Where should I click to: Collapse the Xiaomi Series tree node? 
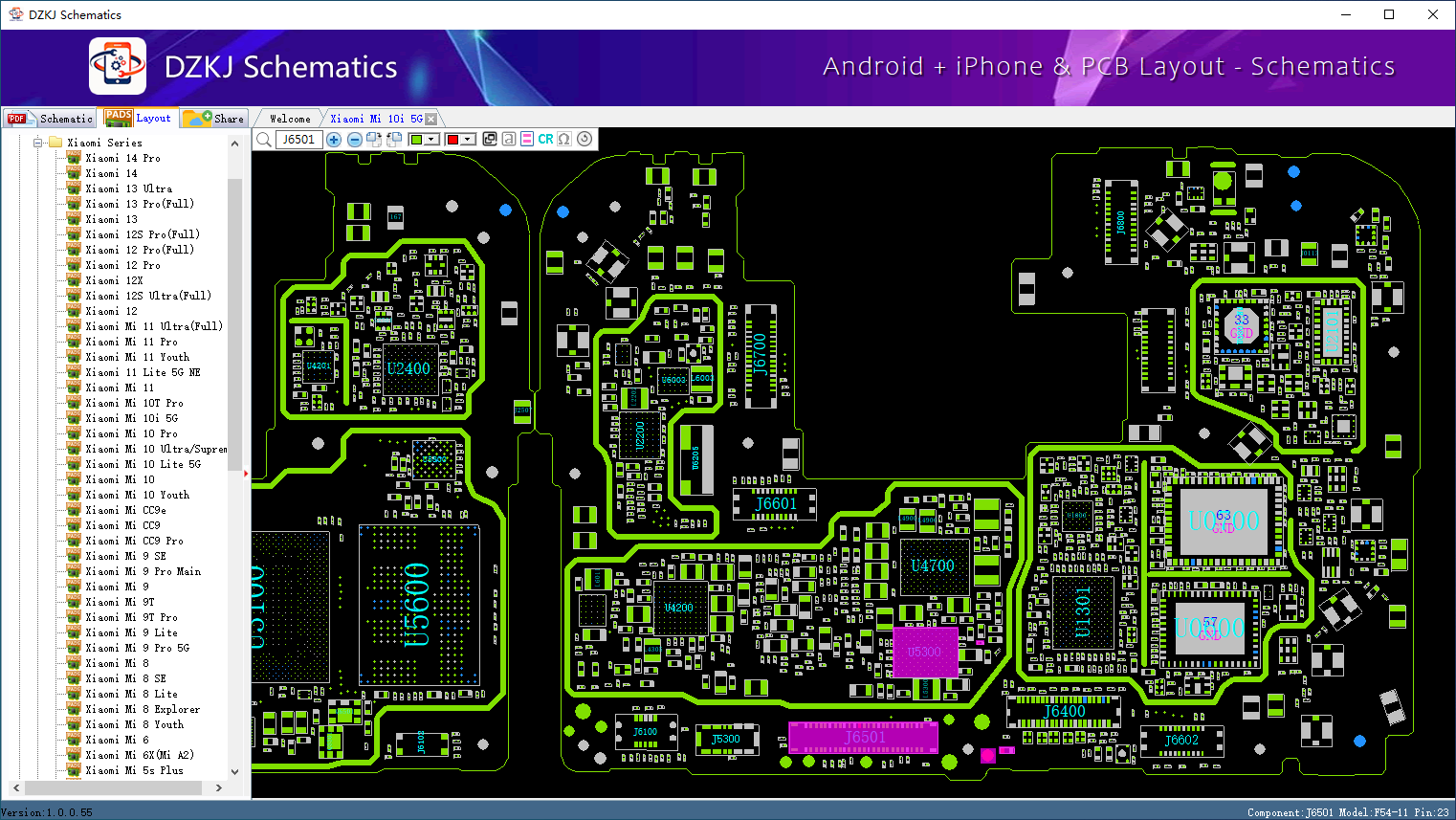click(x=38, y=143)
